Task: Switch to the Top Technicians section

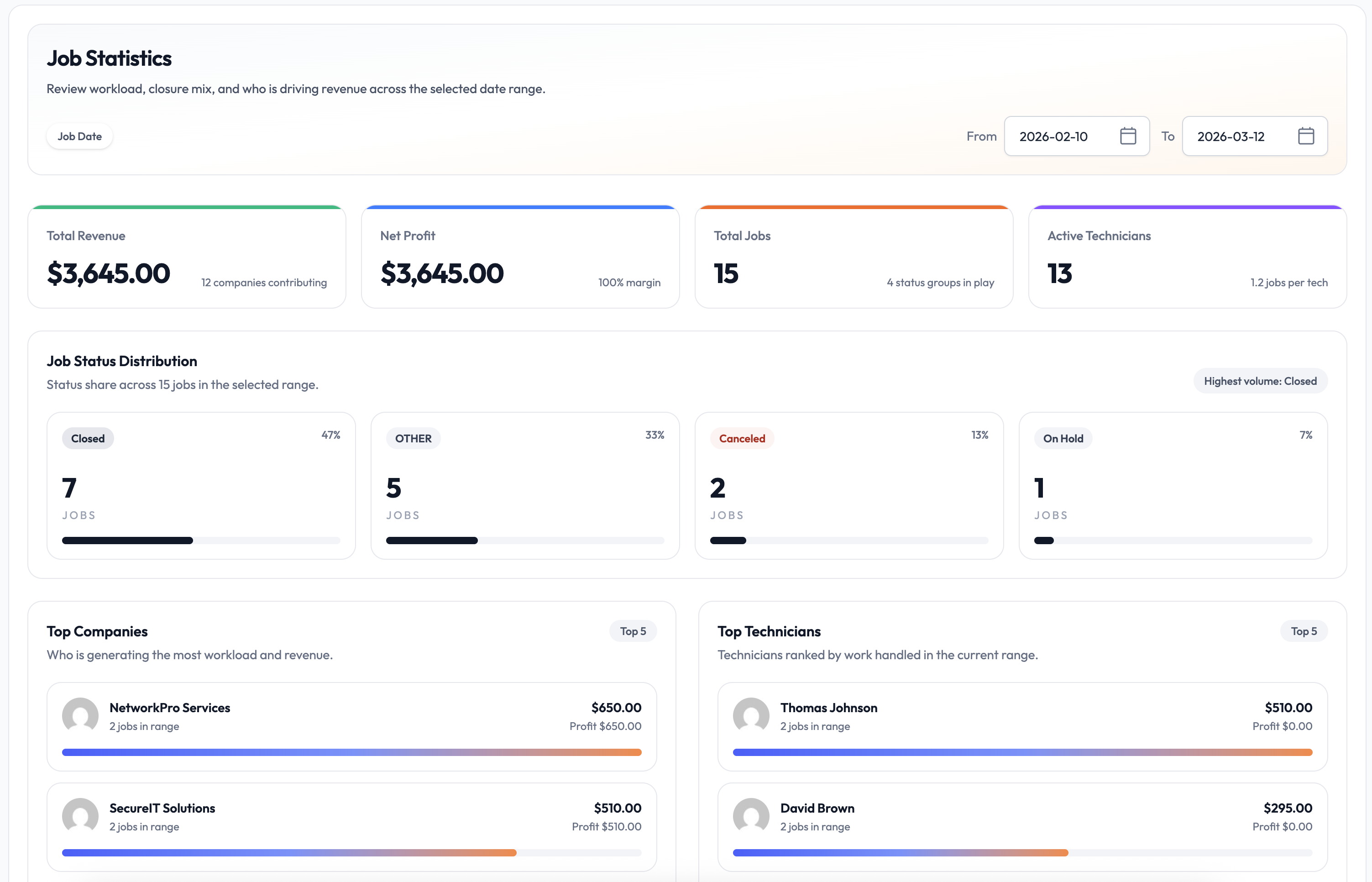Action: pos(769,631)
